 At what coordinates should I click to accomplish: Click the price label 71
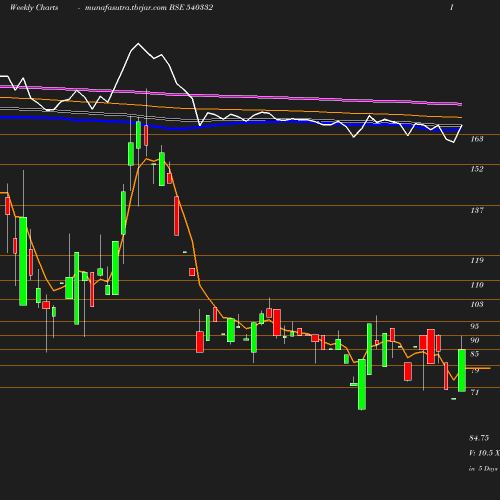[x=474, y=392]
